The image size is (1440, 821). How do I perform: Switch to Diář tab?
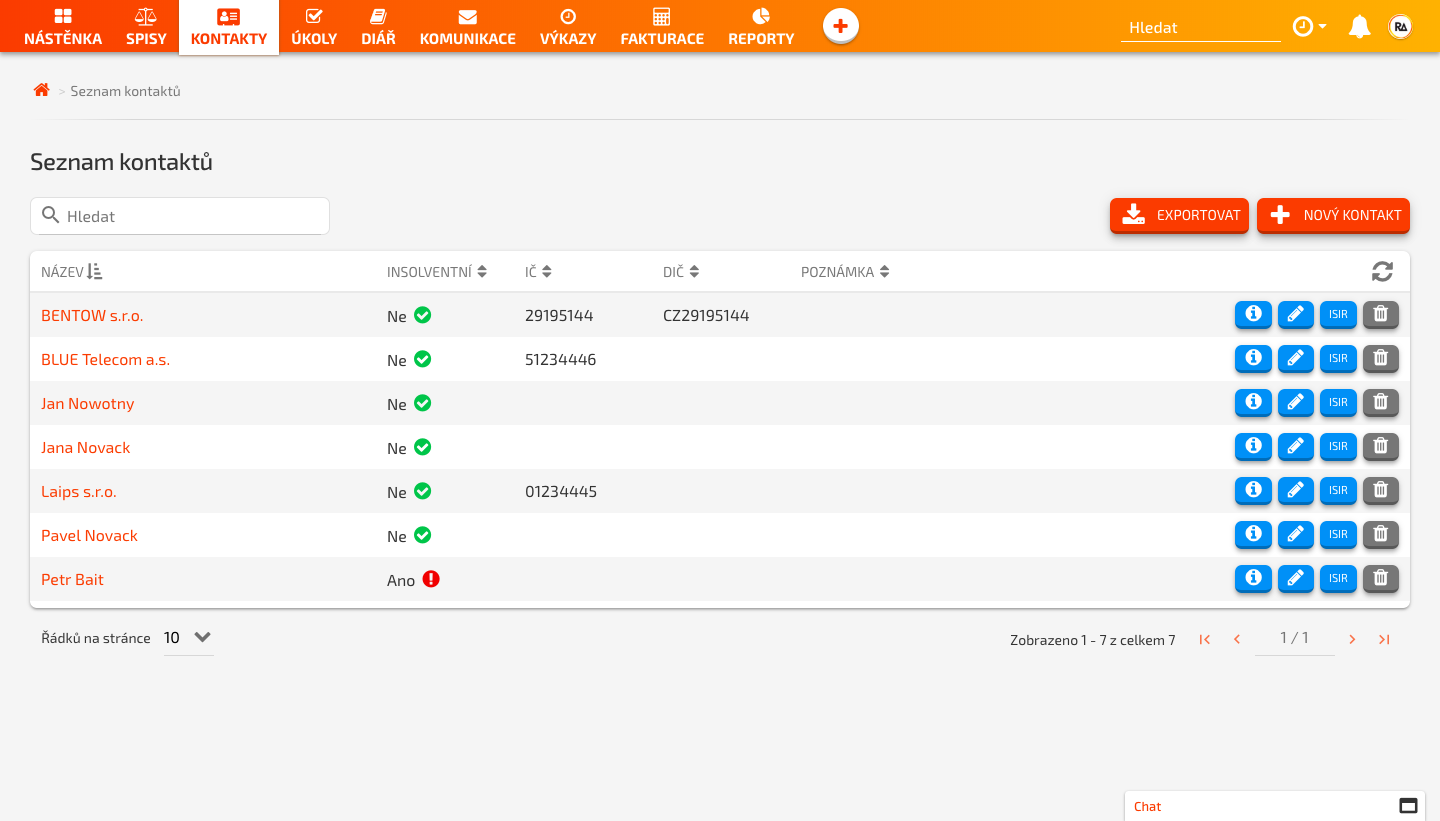point(378,27)
